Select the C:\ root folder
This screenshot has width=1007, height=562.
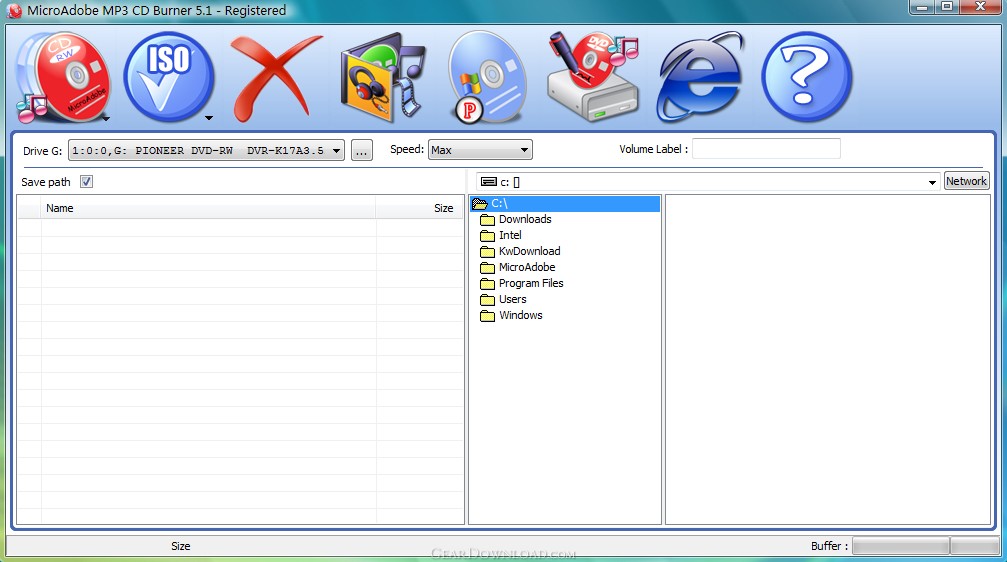565,204
